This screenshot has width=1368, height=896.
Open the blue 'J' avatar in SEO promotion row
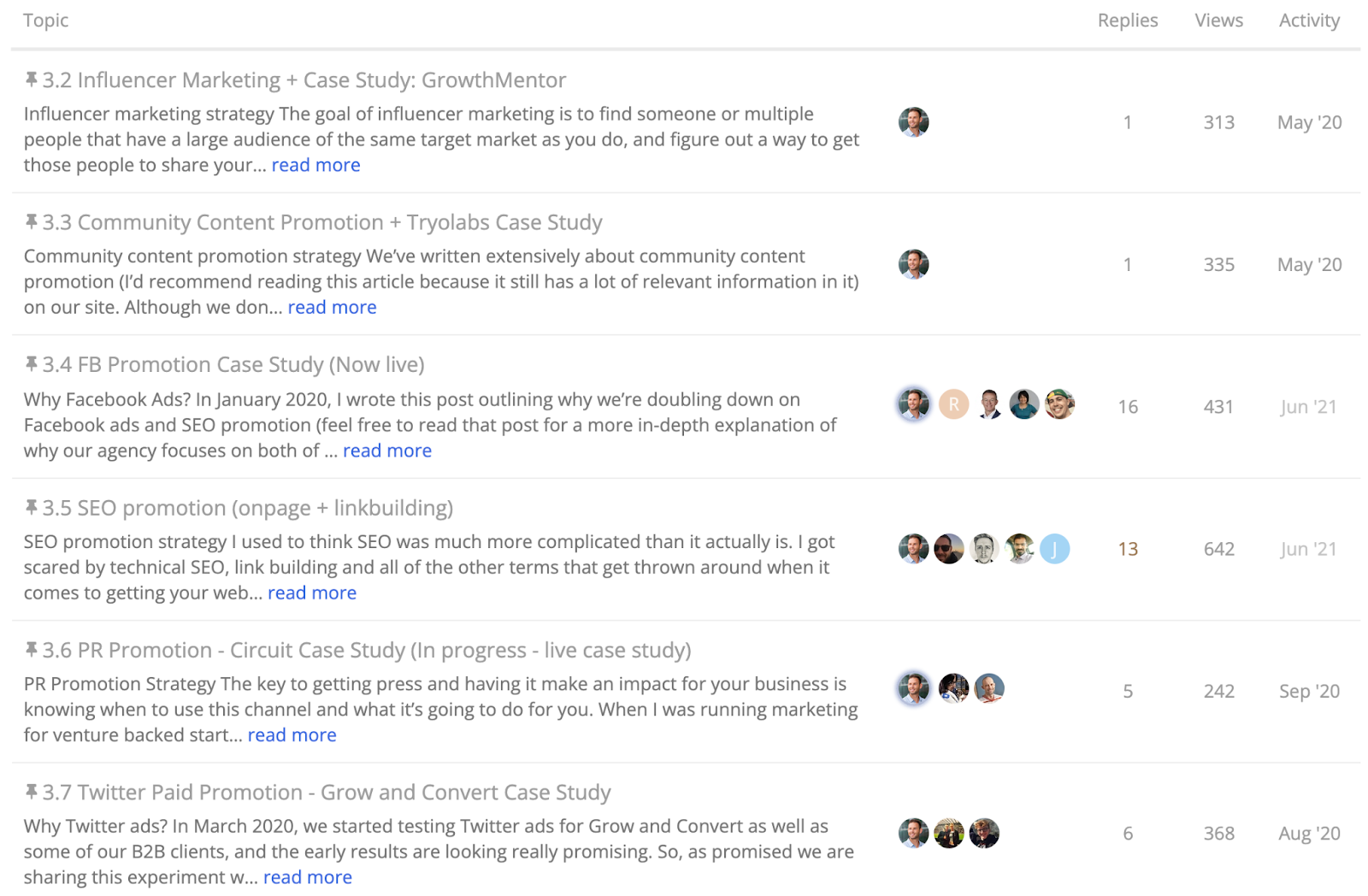click(1054, 548)
